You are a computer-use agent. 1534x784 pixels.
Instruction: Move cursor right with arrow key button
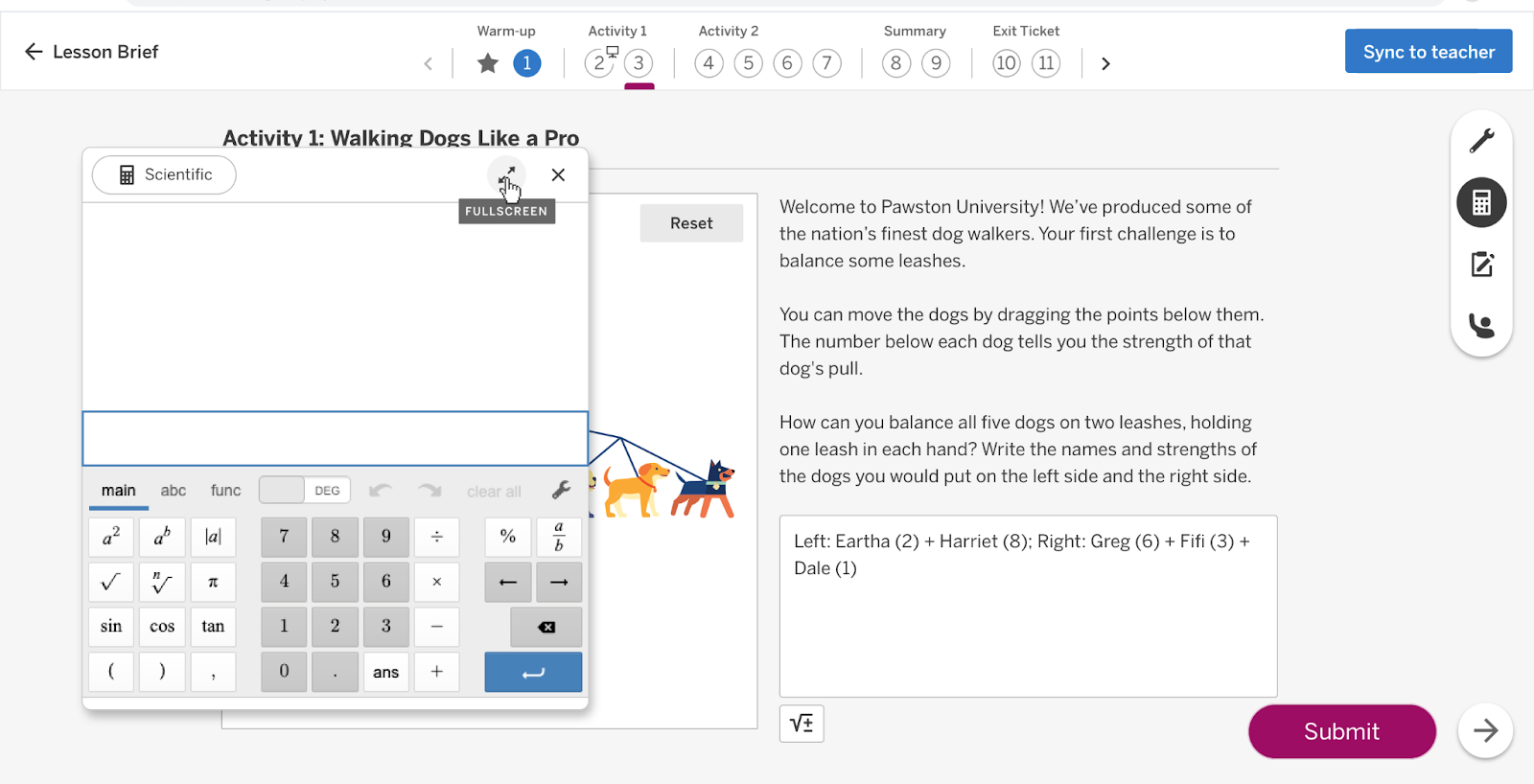tap(559, 582)
